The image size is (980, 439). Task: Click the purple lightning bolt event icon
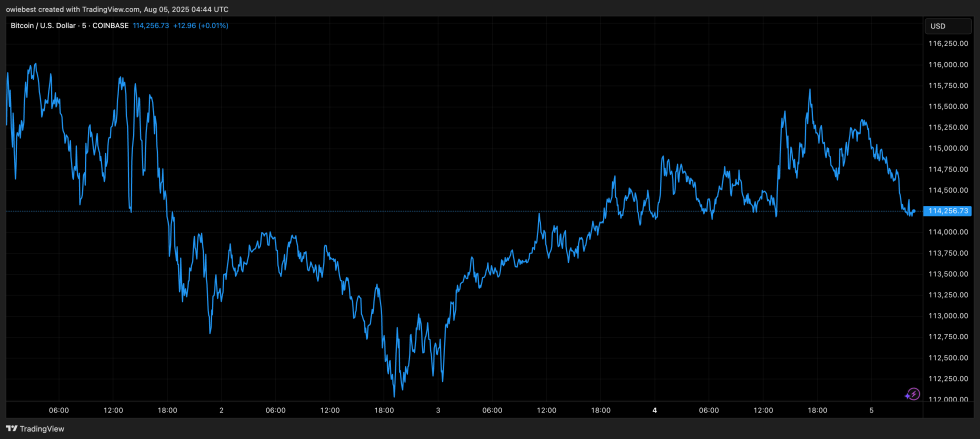pyautogui.click(x=911, y=394)
